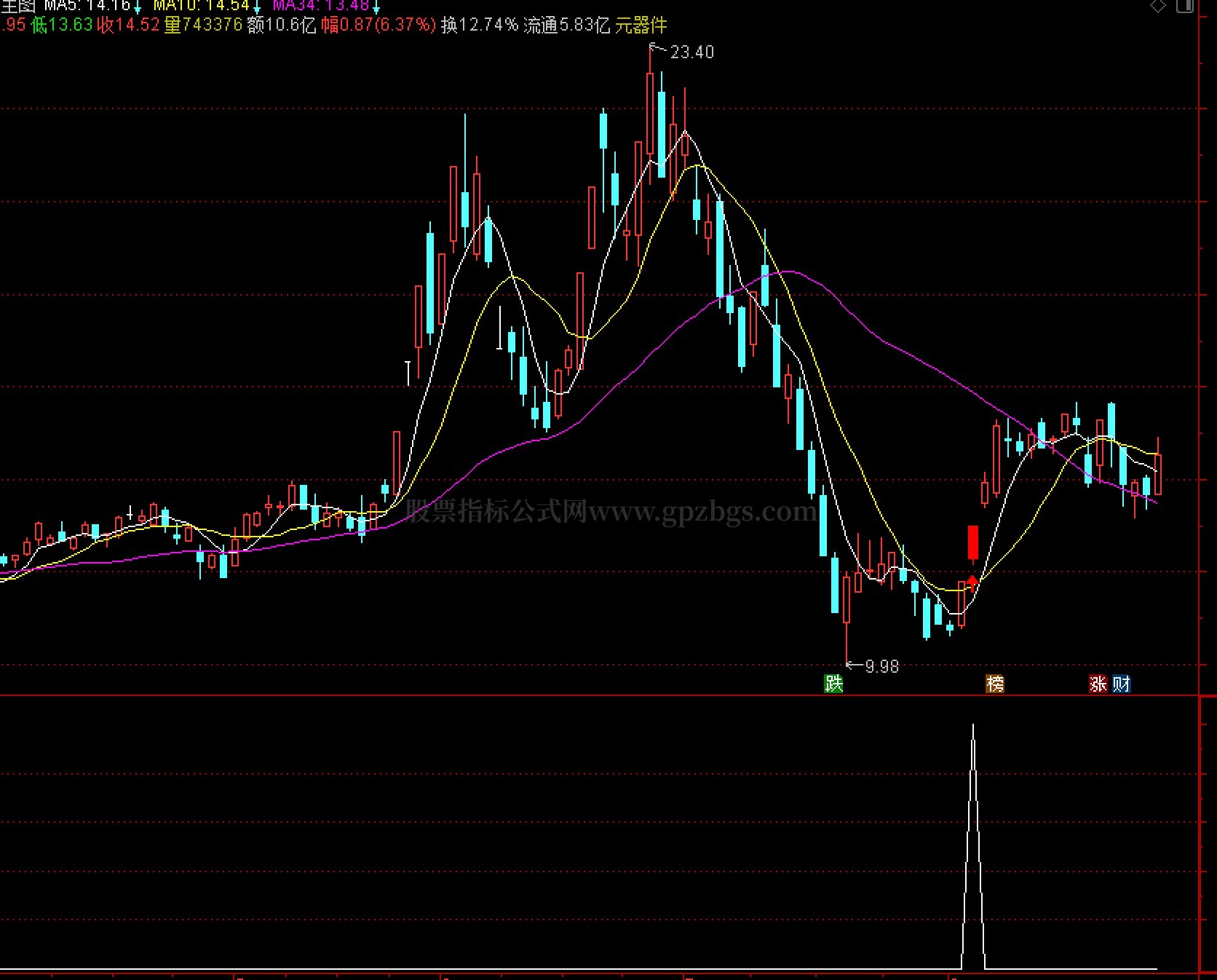Click the 低13.63 low price value

click(62, 25)
